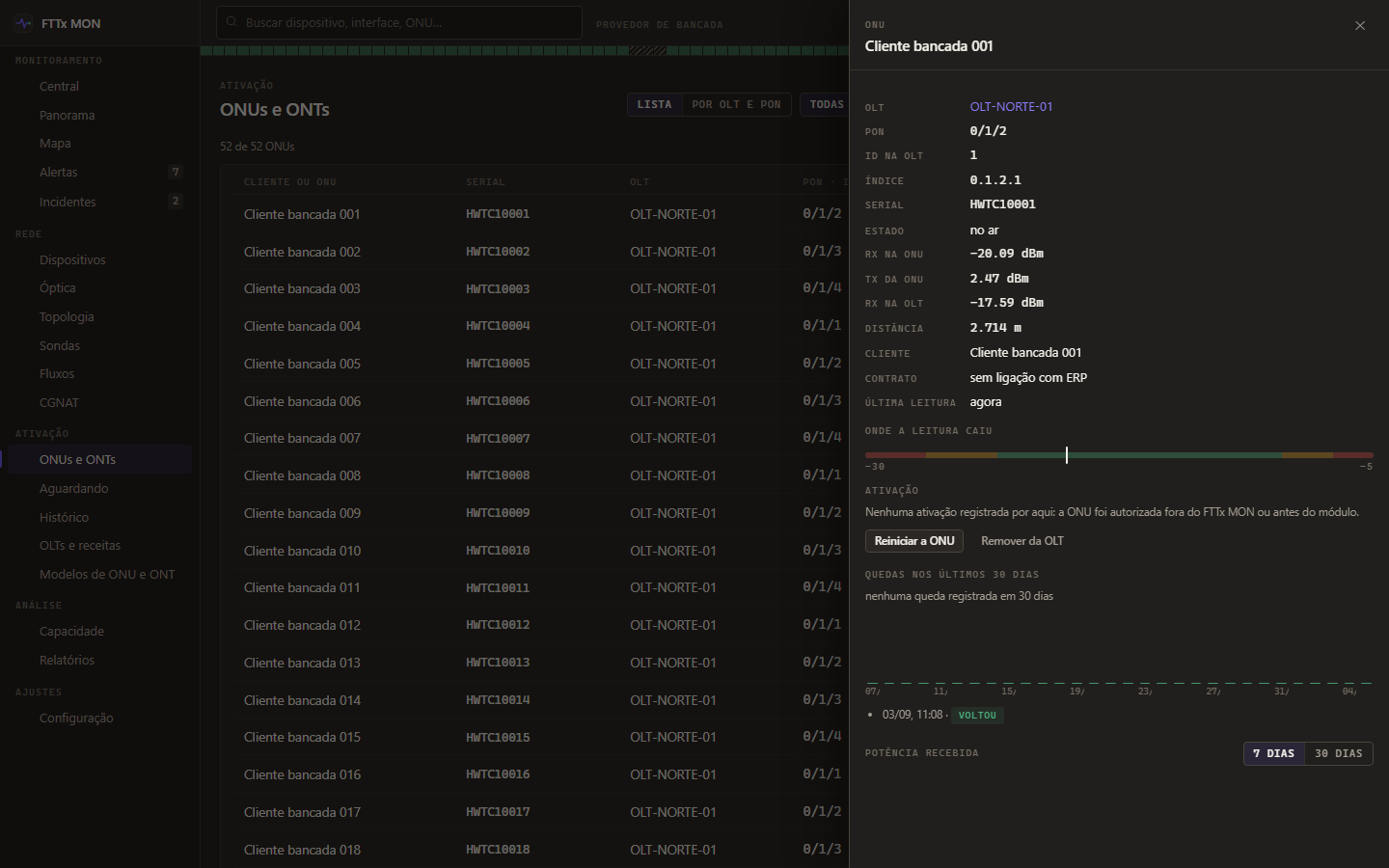The width and height of the screenshot is (1389, 868).
Task: Click Remover da OLT
Action: (x=1022, y=541)
